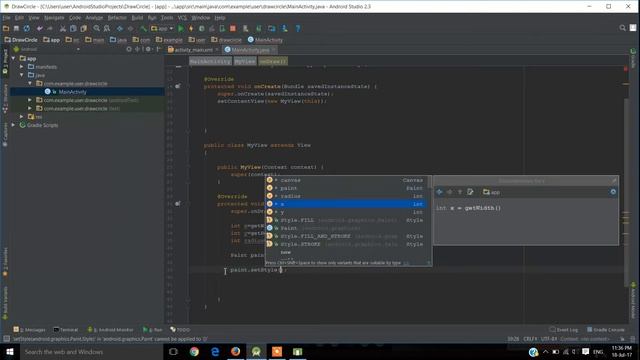Viewport: 640px width, 360px height.
Task: Open Edge from the taskbar
Action: coord(215,352)
